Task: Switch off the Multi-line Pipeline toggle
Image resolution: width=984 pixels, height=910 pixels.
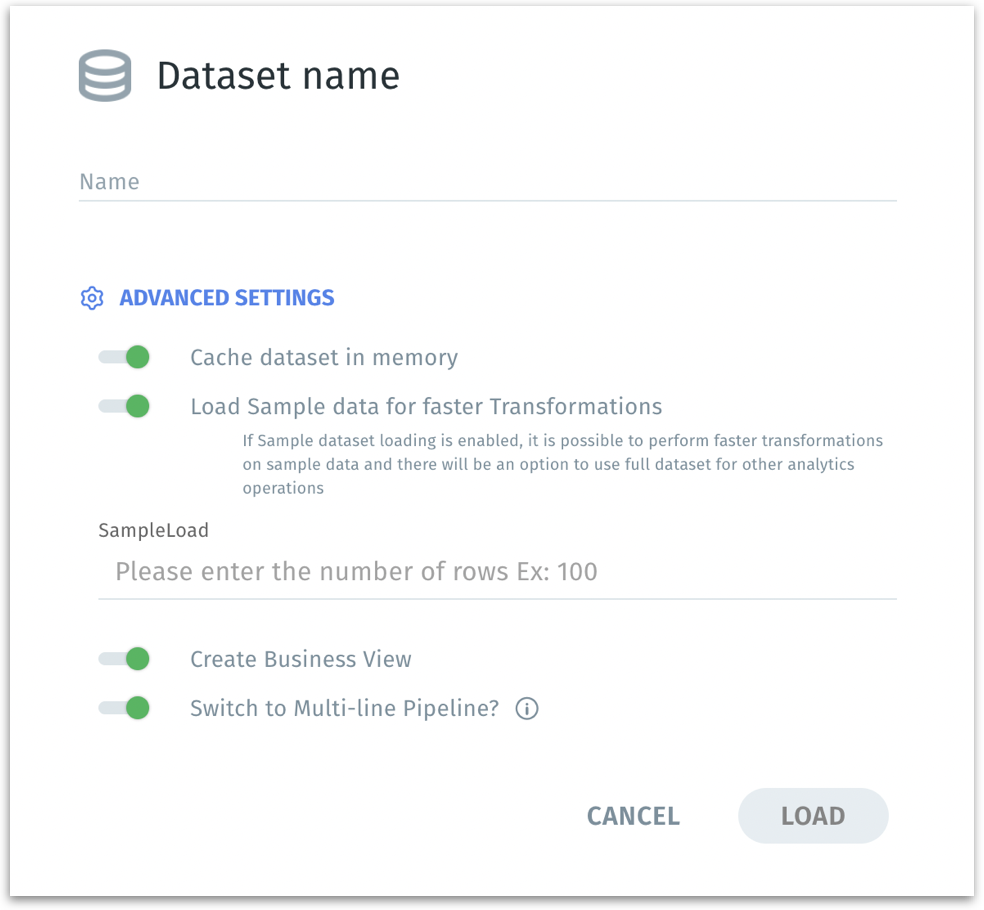Action: coord(125,708)
